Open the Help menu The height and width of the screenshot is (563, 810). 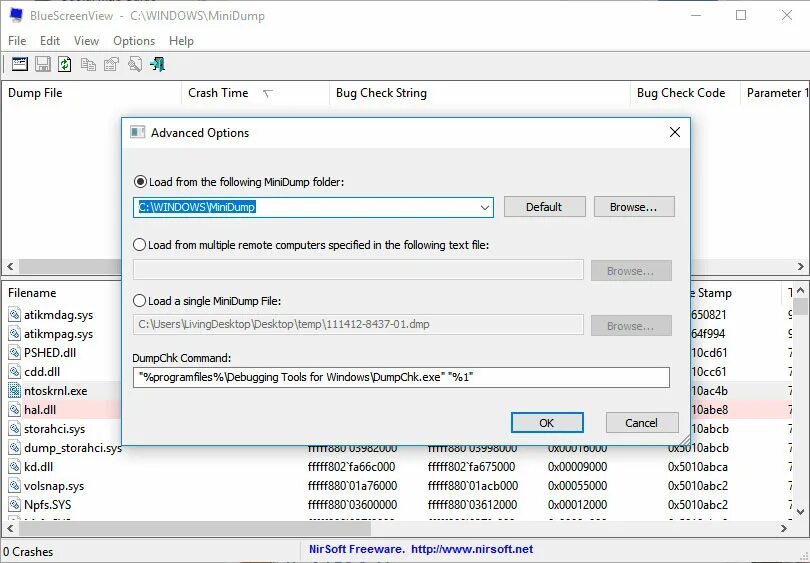click(181, 41)
